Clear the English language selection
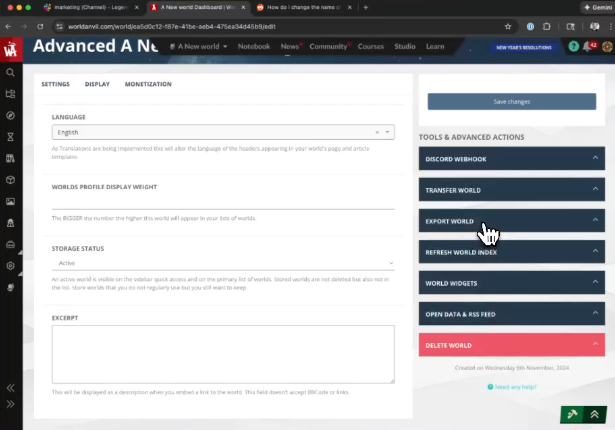Viewport: 615px width, 430px height. tap(377, 133)
